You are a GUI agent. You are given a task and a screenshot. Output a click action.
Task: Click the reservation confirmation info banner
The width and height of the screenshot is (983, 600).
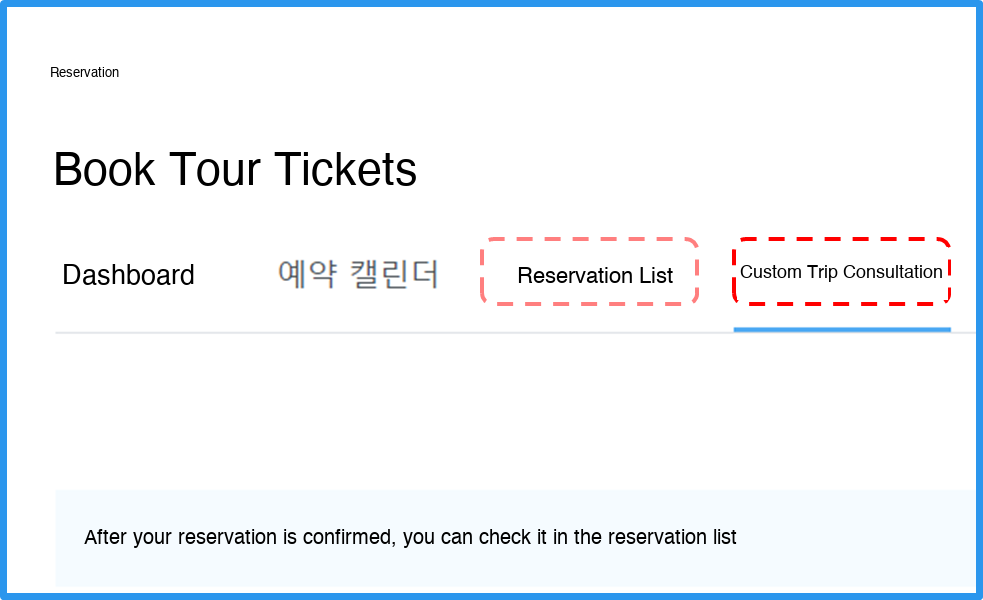click(x=514, y=537)
